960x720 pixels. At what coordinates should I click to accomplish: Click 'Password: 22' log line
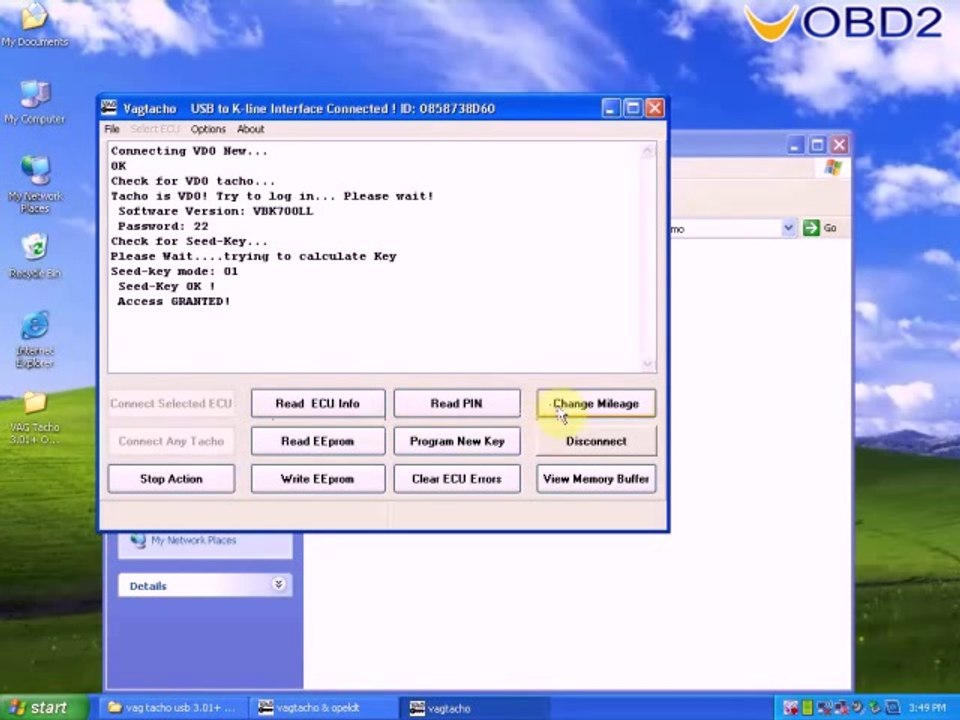(x=163, y=226)
